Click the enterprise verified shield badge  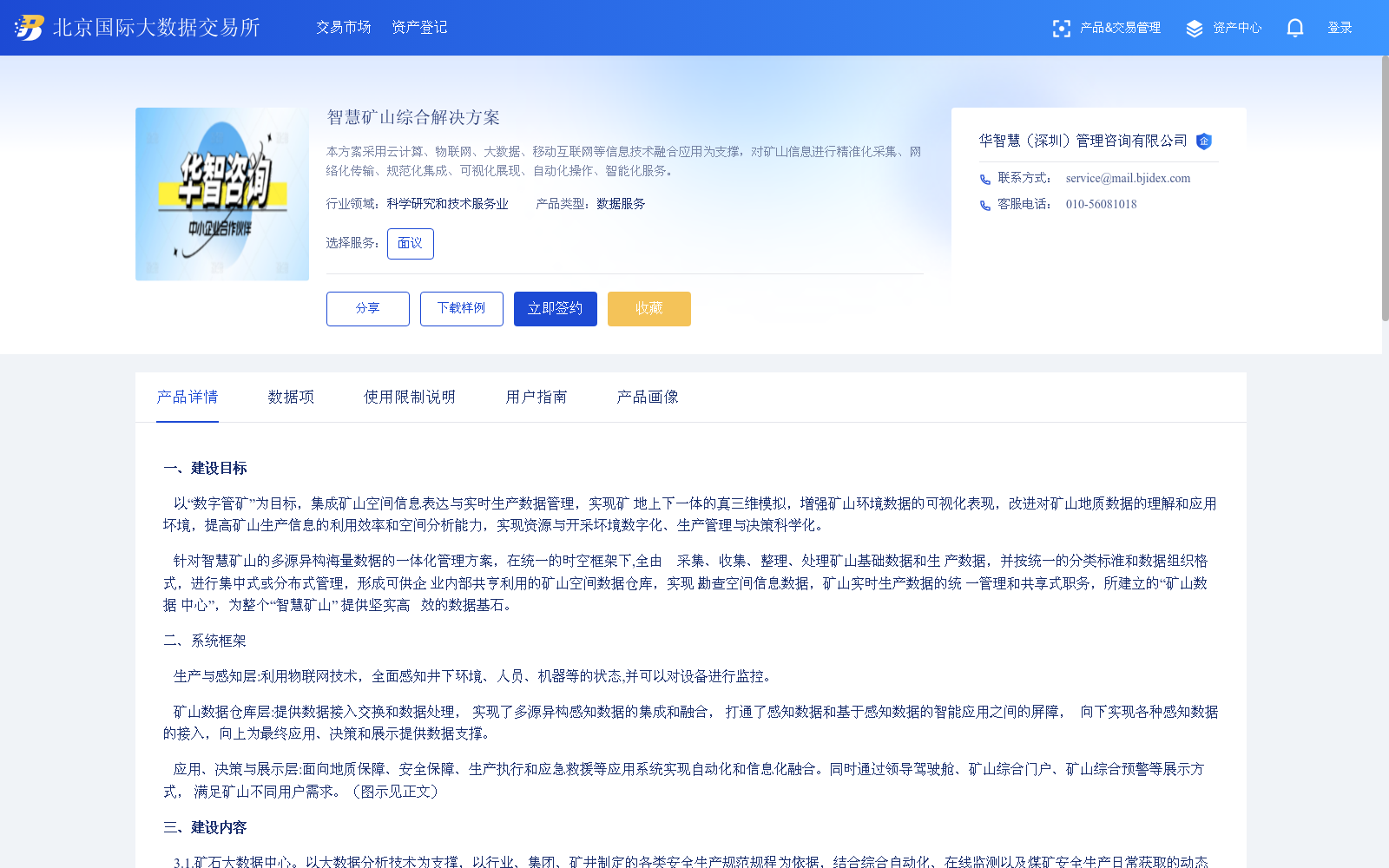point(1203,141)
